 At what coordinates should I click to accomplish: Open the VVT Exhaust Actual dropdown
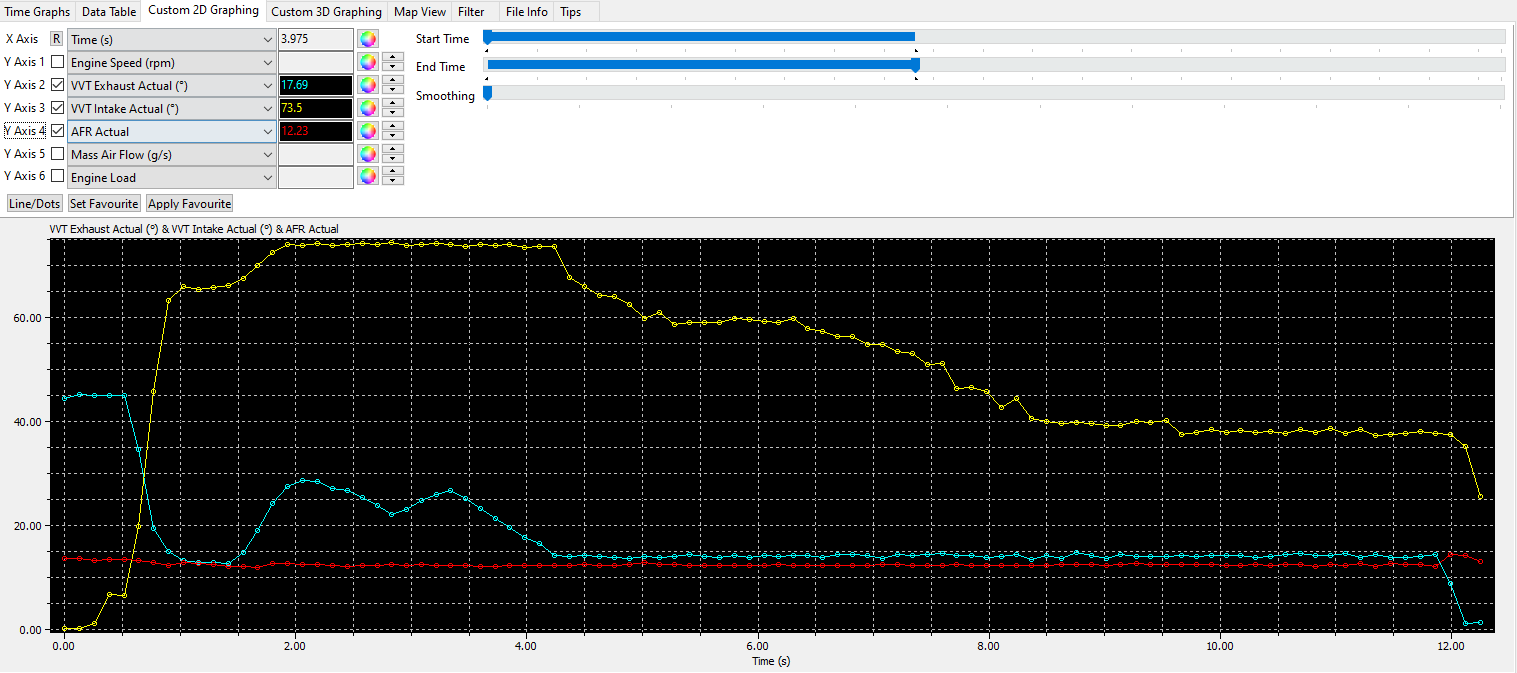[171, 85]
